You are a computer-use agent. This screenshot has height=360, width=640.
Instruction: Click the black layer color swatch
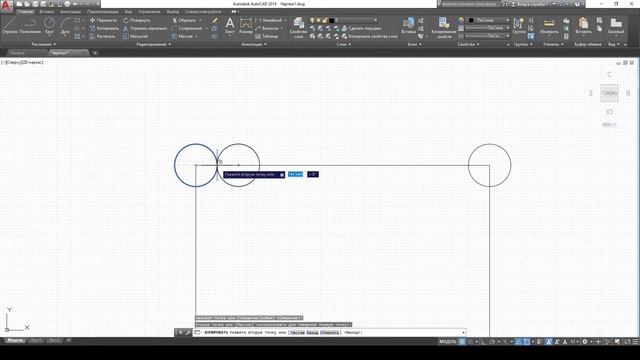[x=331, y=20]
